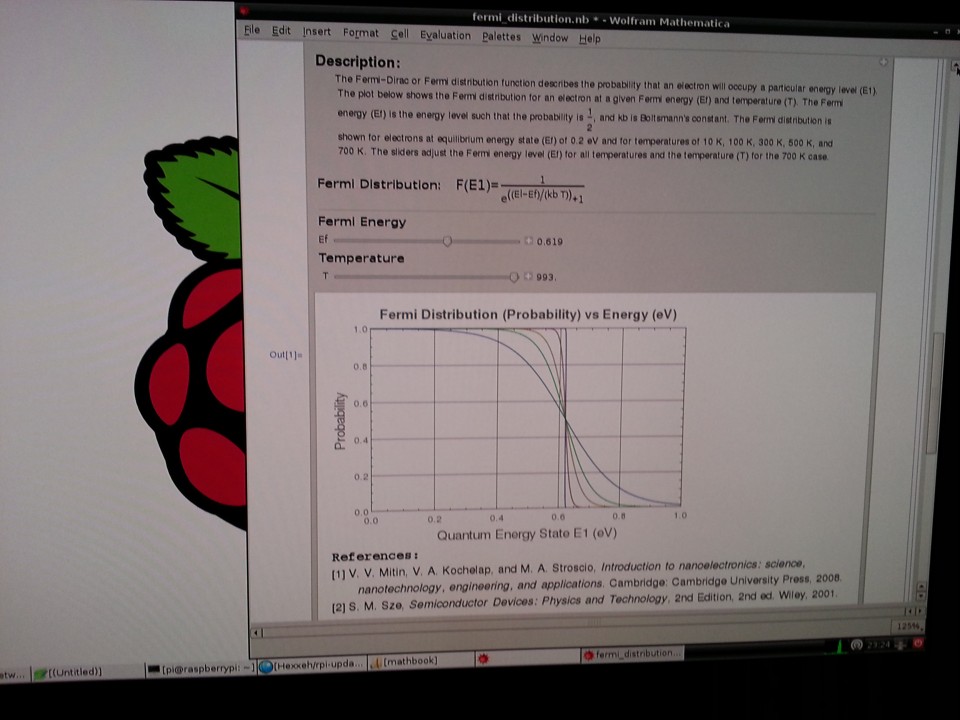Click the plot title Fermi Distribution (Probability) vs Energy

(528, 315)
